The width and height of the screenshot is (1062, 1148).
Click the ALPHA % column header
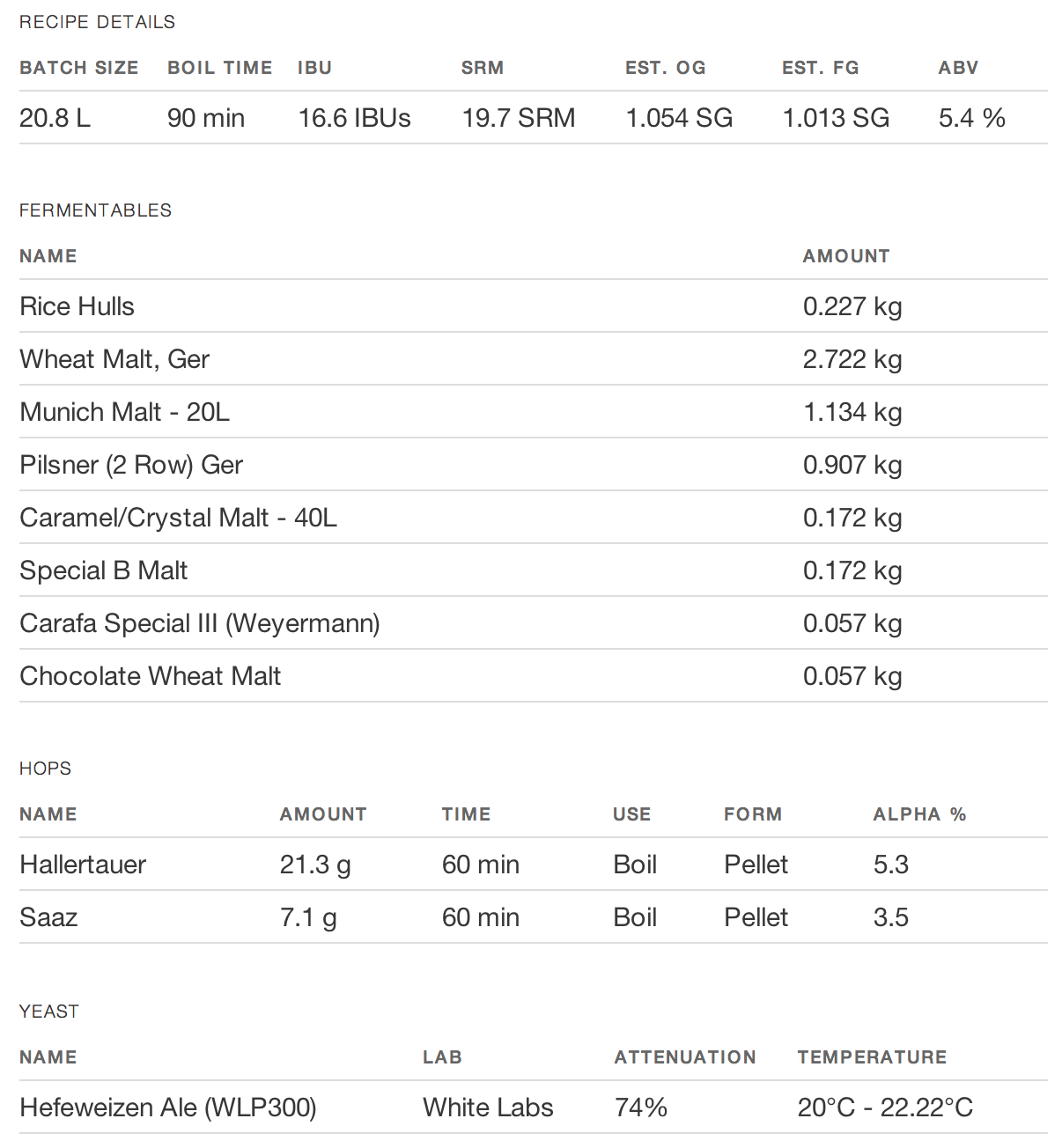(919, 814)
